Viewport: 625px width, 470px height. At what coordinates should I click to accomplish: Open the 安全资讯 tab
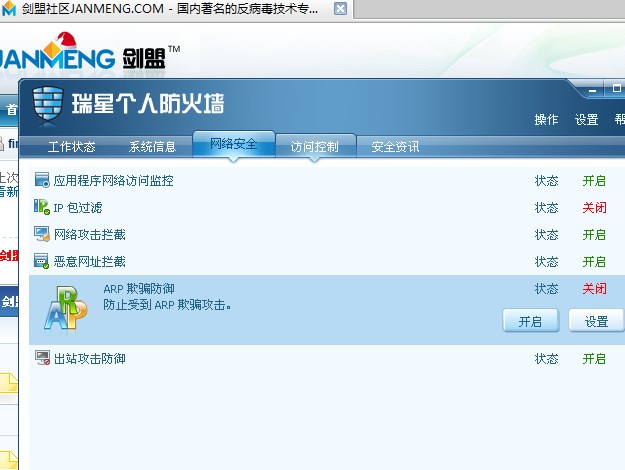pos(395,147)
